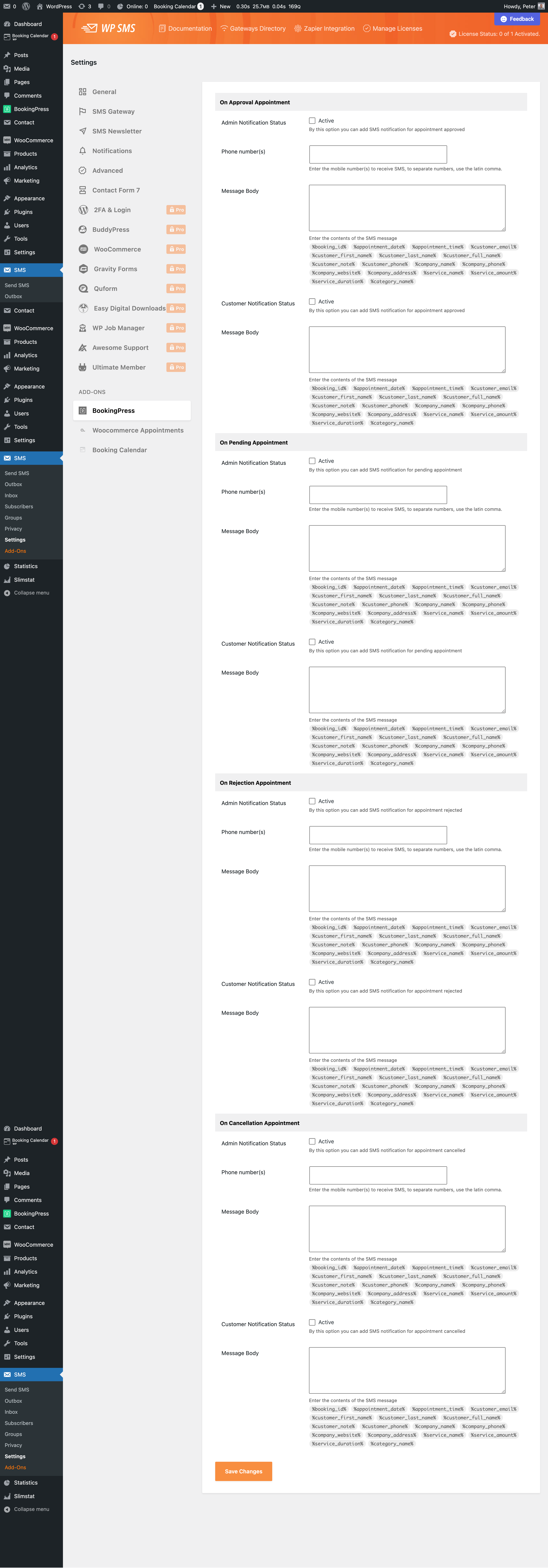Enable Customer Notification Active under On Rejection Appointment
This screenshot has height=1568, width=548.
(x=312, y=982)
